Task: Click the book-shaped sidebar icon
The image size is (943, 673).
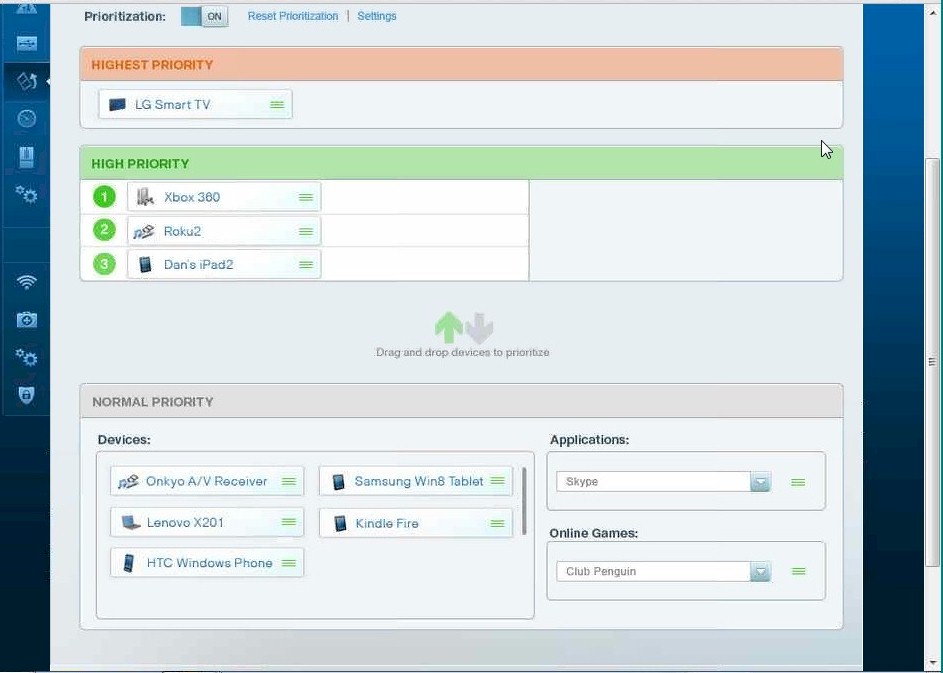Action: click(x=26, y=157)
